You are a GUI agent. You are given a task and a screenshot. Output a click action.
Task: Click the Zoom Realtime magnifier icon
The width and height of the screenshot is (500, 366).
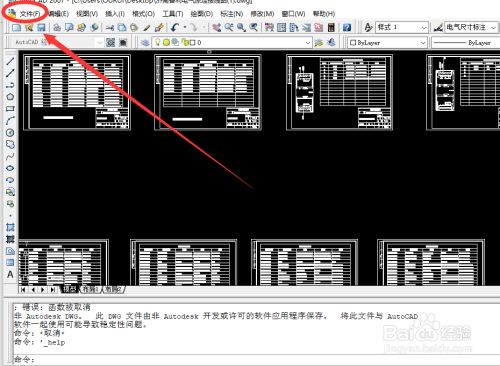point(229,27)
